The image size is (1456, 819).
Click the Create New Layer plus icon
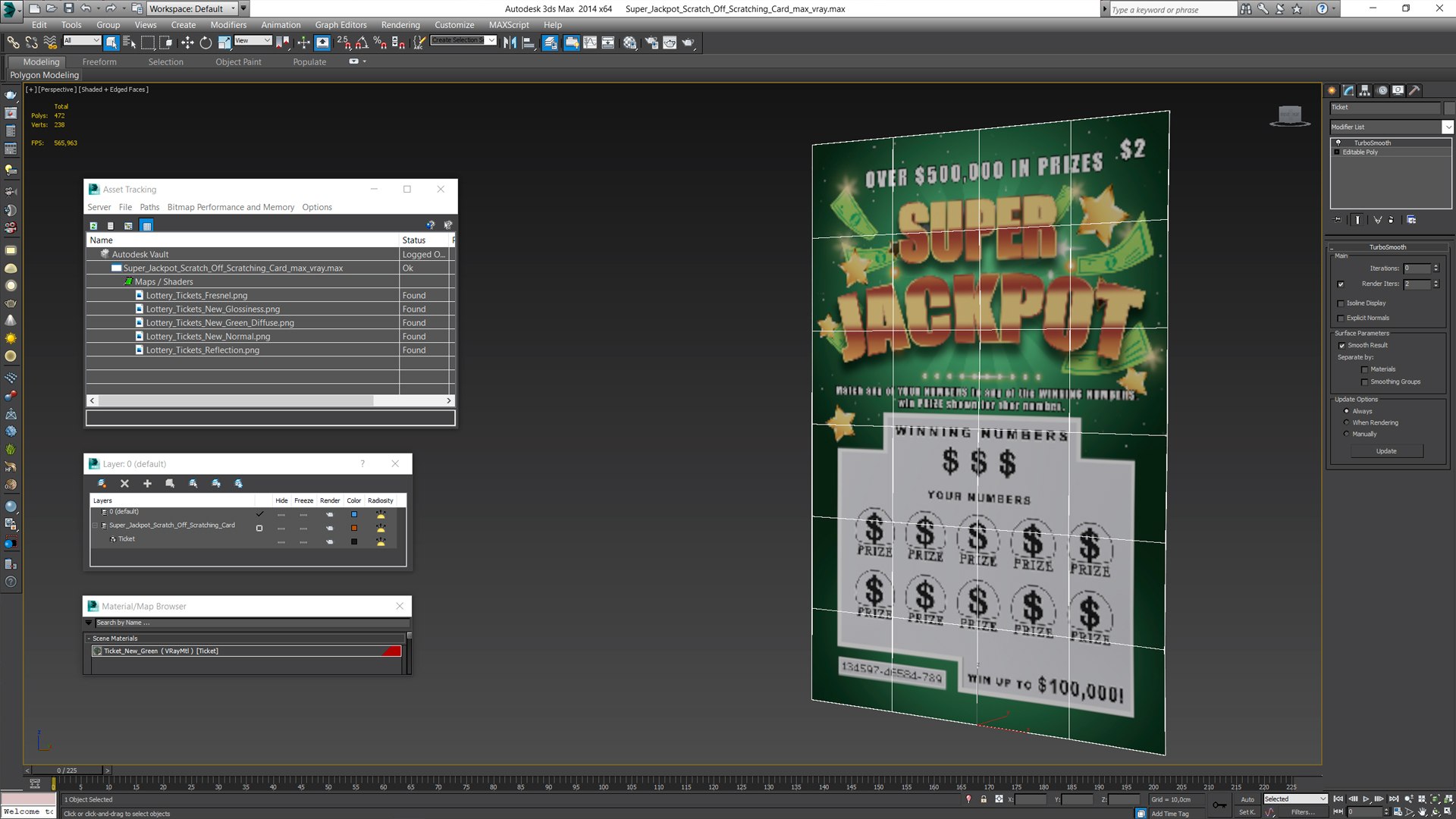[147, 483]
